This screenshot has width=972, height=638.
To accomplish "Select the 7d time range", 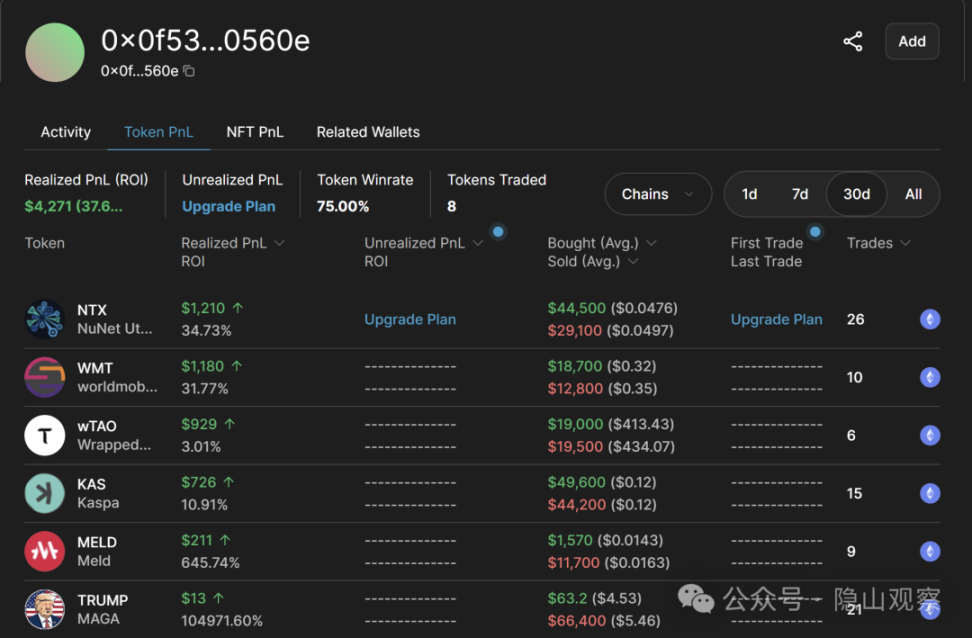I will tap(800, 194).
